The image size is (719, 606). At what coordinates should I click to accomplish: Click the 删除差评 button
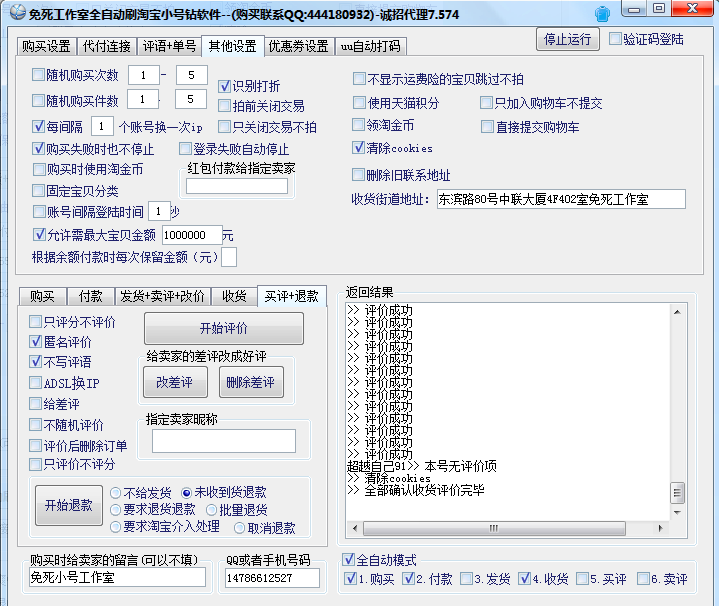tap(251, 382)
